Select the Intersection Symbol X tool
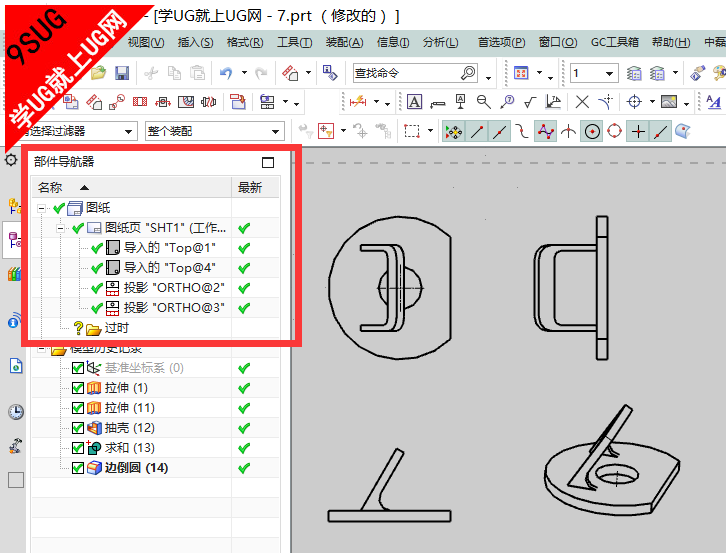The image size is (726, 553). coord(582,101)
